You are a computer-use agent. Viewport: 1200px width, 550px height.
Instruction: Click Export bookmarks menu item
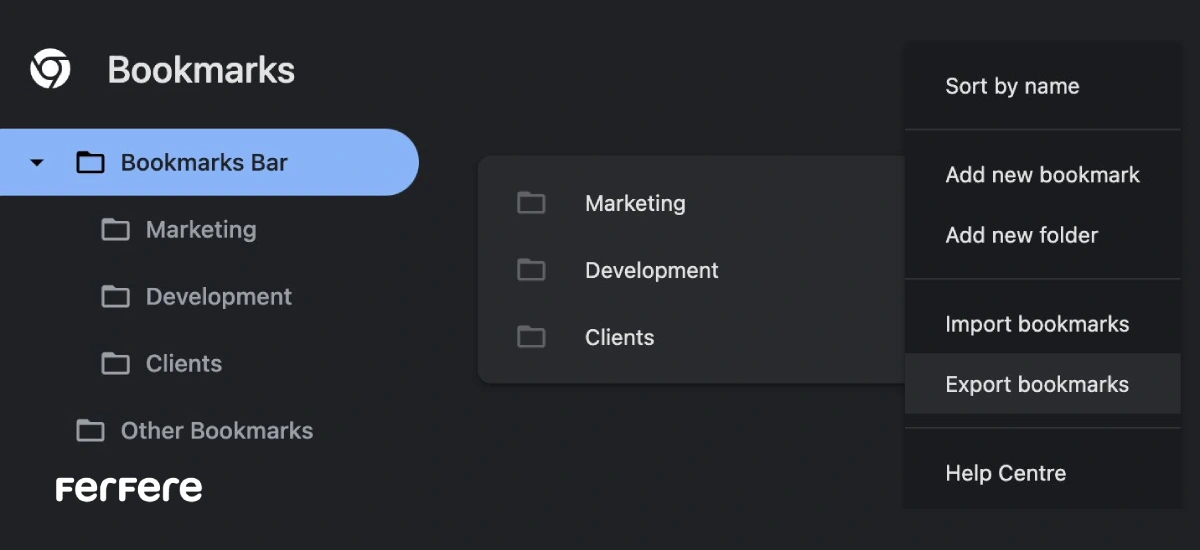1037,384
